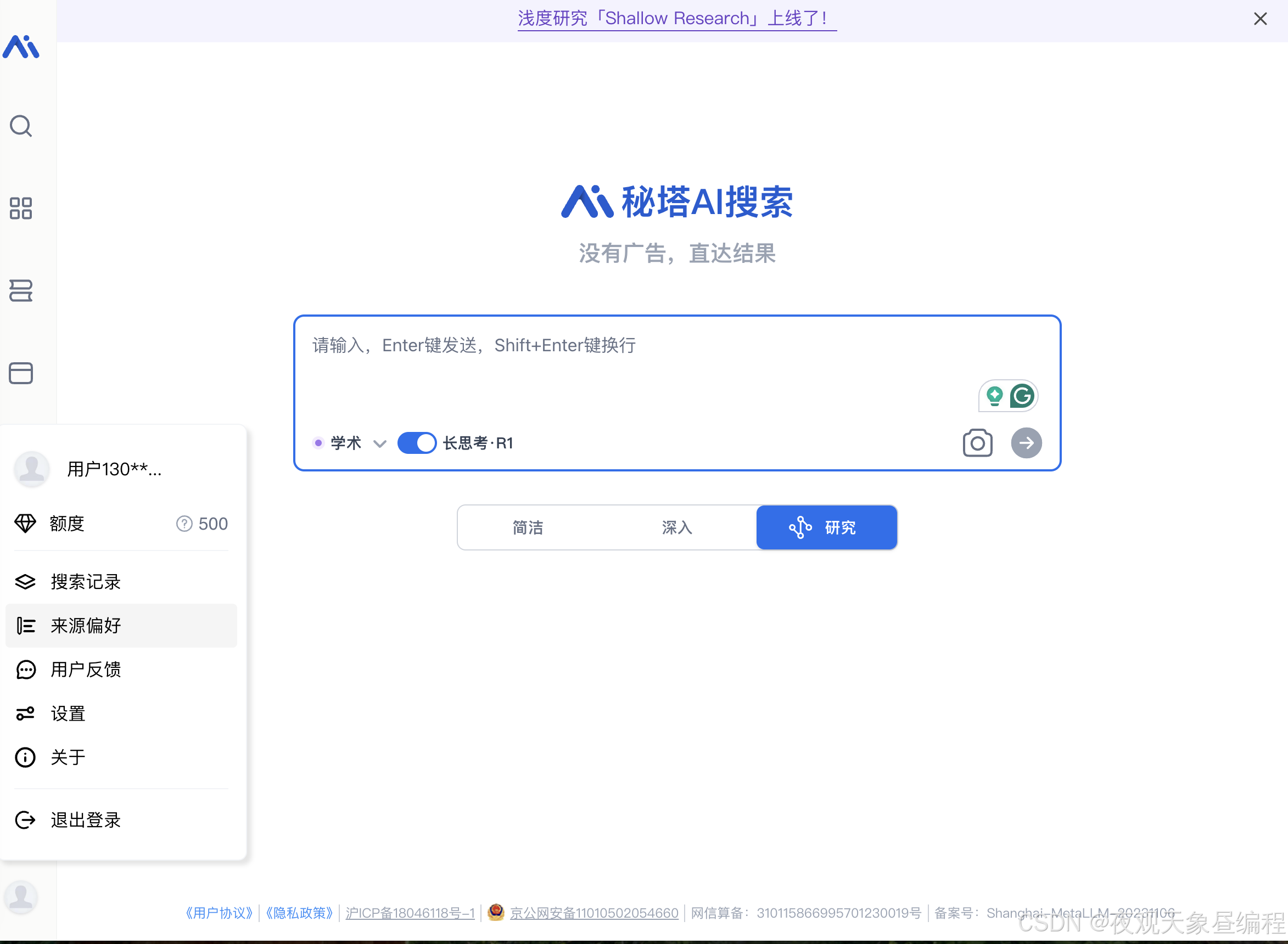This screenshot has width=1288, height=944.
Task: Open 设置 in the user menu
Action: [68, 713]
